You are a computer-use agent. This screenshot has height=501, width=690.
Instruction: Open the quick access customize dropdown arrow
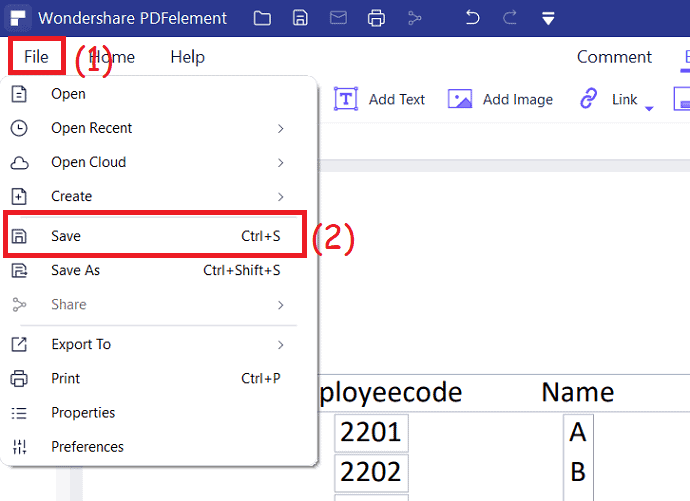548,18
